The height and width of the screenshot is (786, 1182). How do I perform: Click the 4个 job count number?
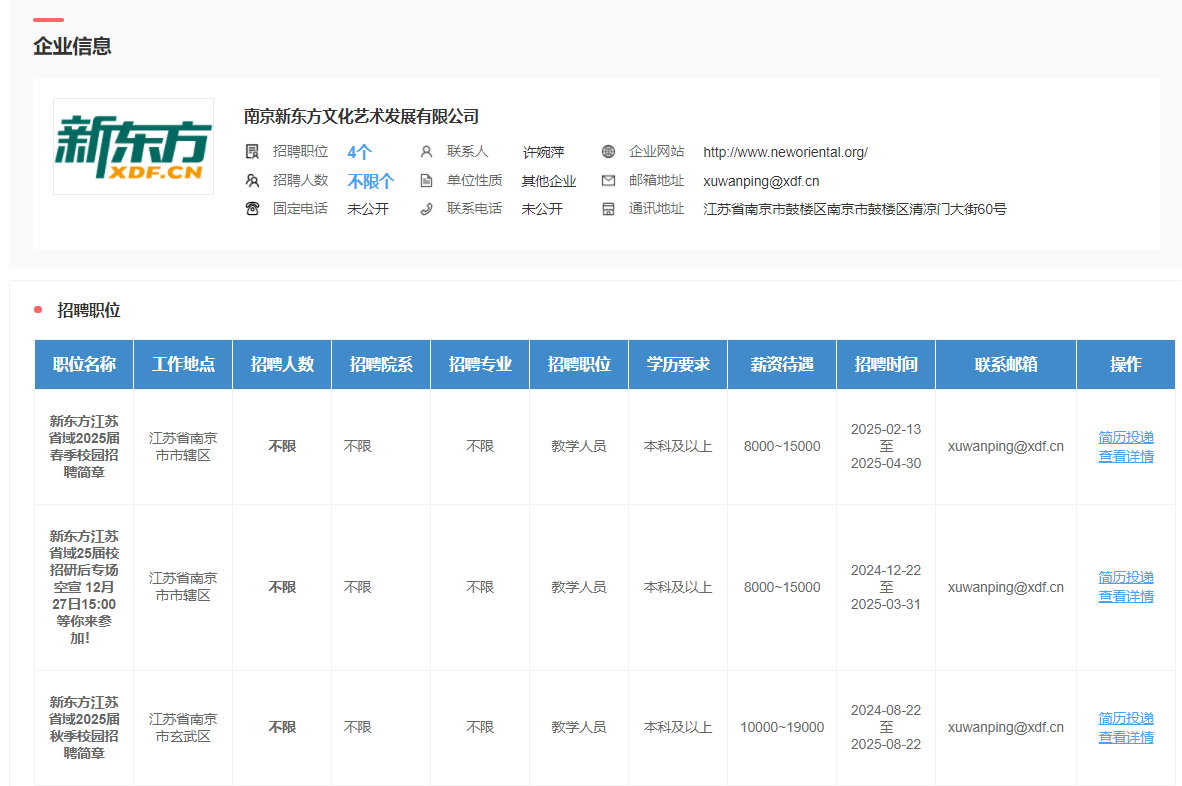coord(359,153)
